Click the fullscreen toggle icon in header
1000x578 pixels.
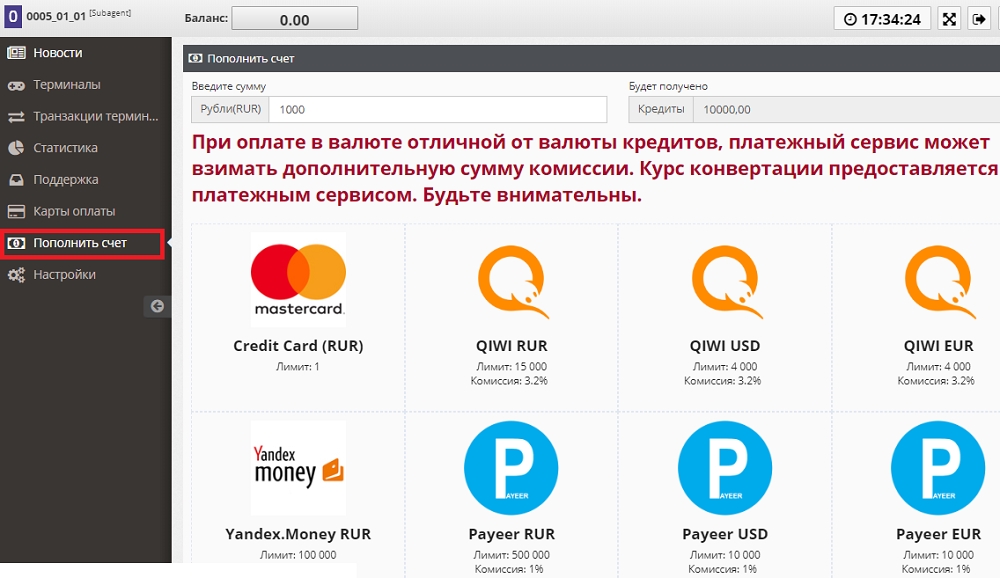click(950, 19)
